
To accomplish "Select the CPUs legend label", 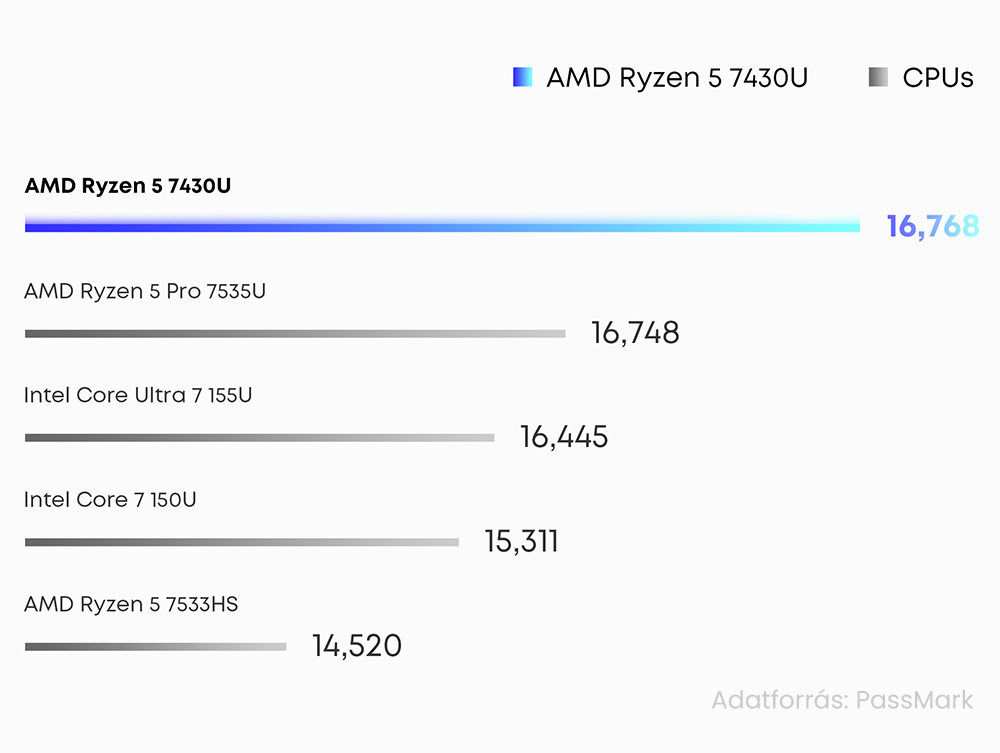I will point(938,78).
